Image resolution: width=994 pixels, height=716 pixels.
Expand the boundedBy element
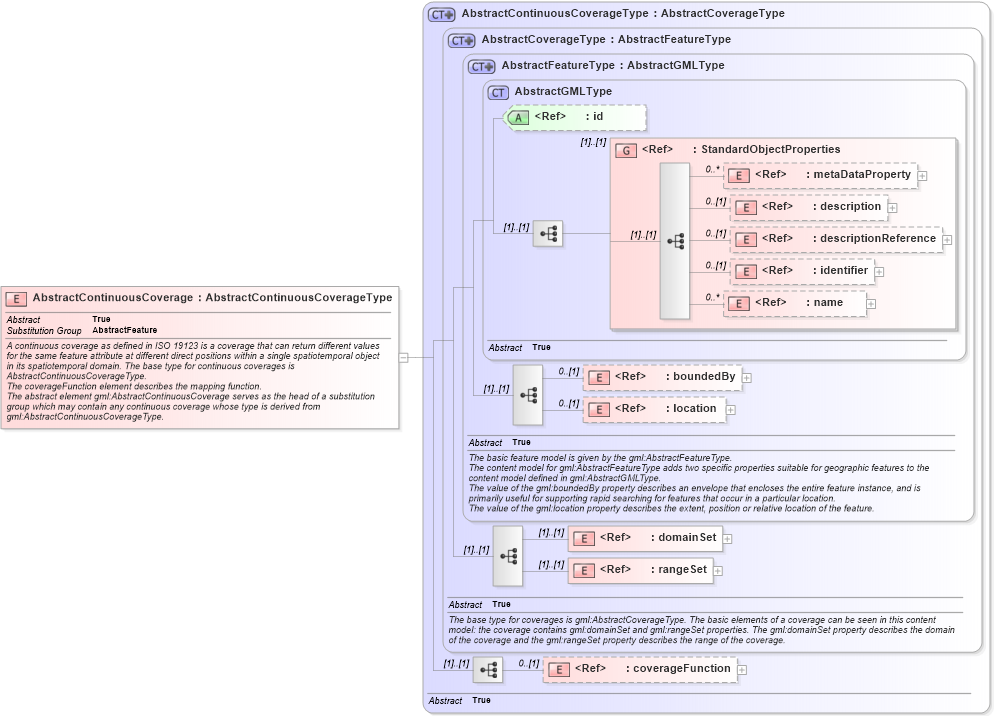tap(747, 378)
